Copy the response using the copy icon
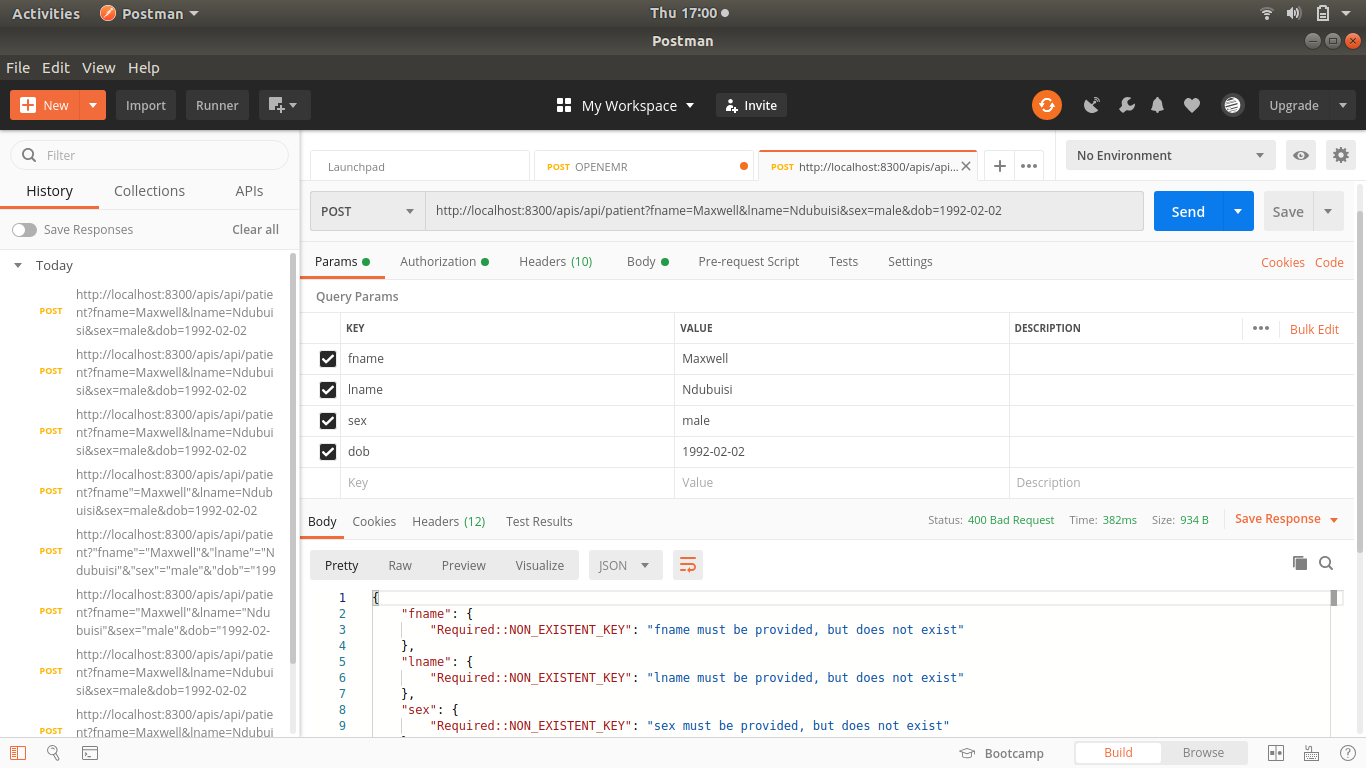The height and width of the screenshot is (768, 1366). [x=1300, y=563]
